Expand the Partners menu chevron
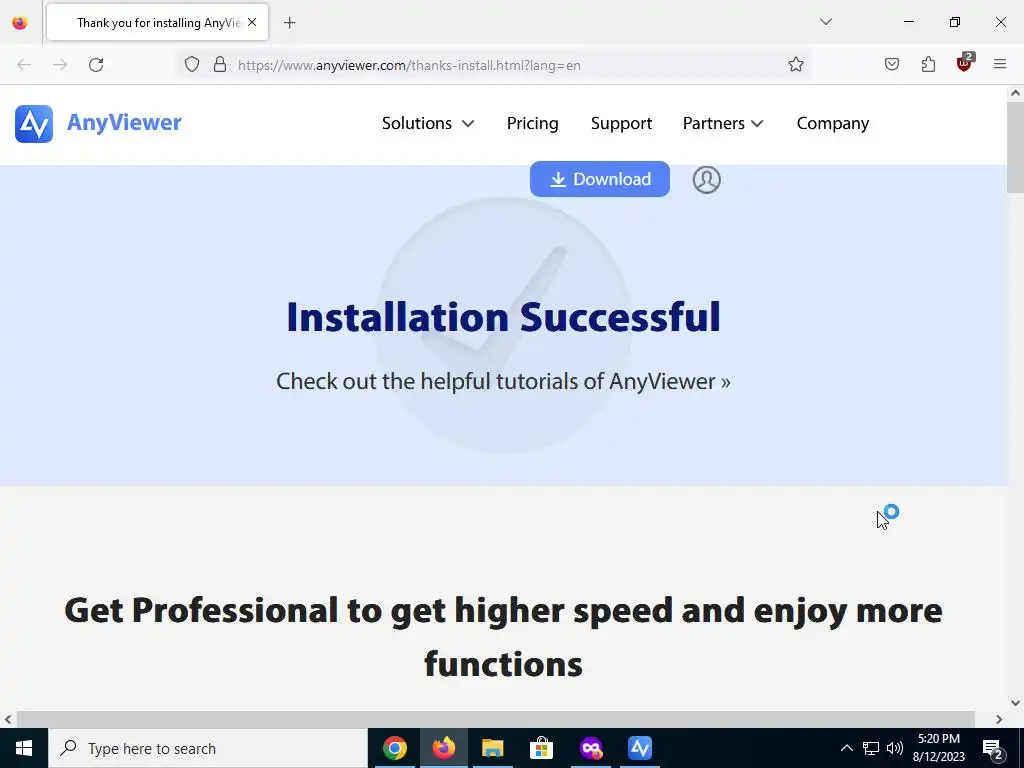1024x768 pixels. click(757, 123)
